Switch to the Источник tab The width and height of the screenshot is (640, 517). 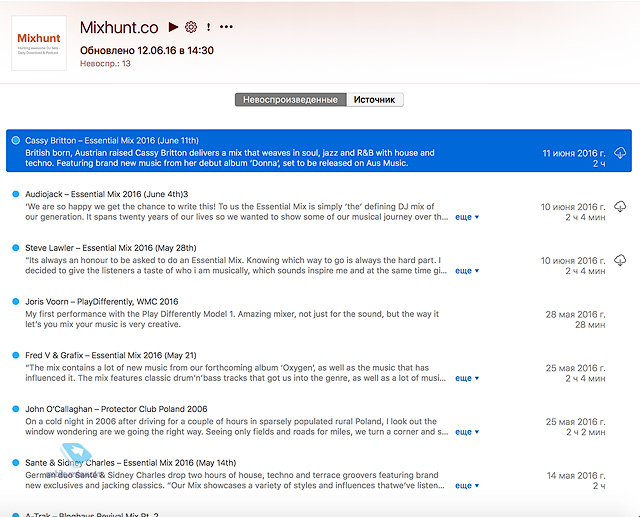pyautogui.click(x=375, y=100)
